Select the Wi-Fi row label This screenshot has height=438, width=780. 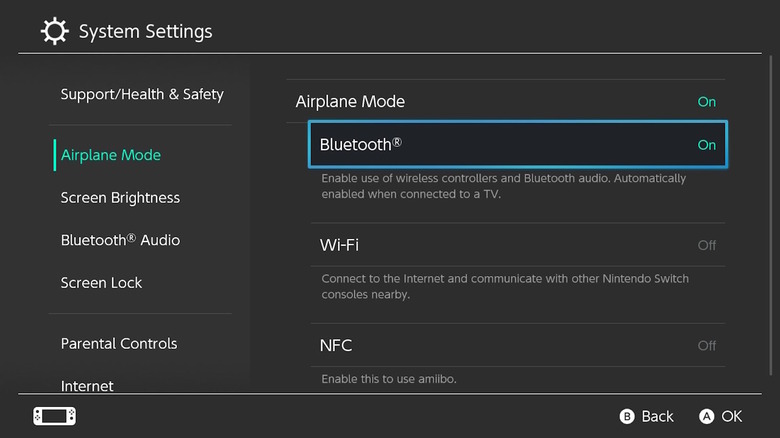point(339,245)
